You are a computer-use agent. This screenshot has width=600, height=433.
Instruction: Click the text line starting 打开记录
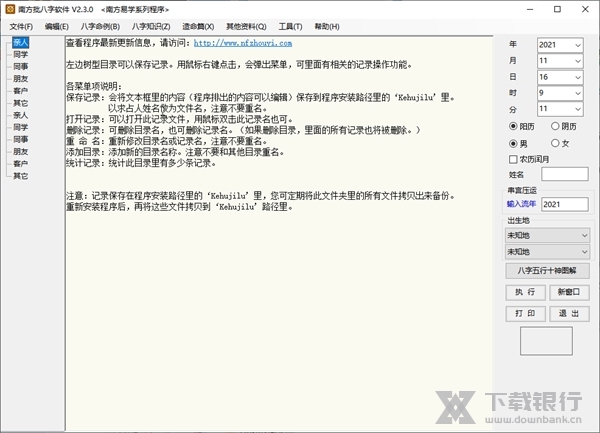point(180,119)
